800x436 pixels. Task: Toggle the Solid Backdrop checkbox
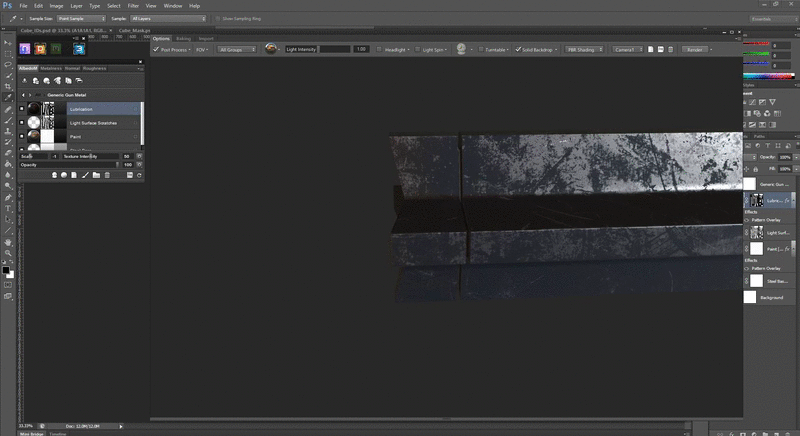point(518,49)
